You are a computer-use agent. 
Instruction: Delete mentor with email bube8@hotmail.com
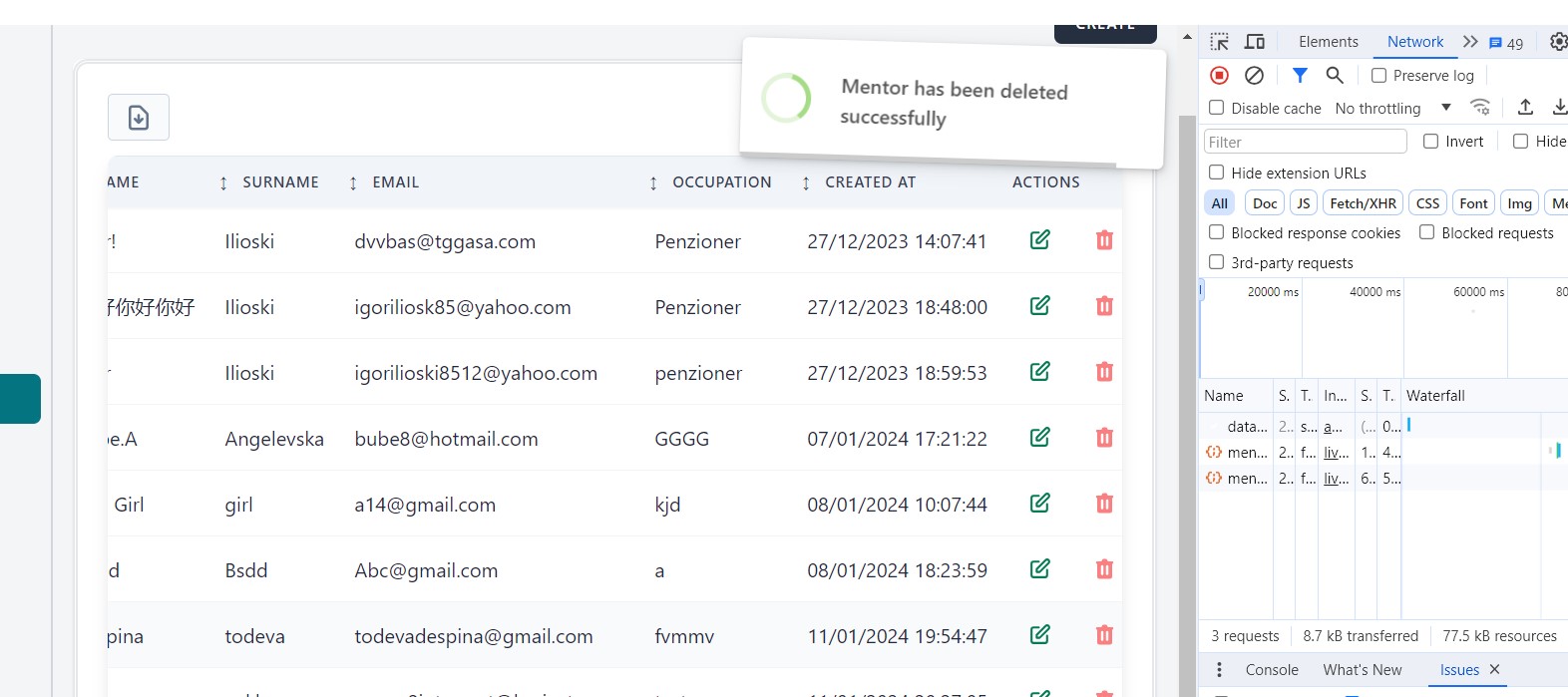[x=1104, y=438]
